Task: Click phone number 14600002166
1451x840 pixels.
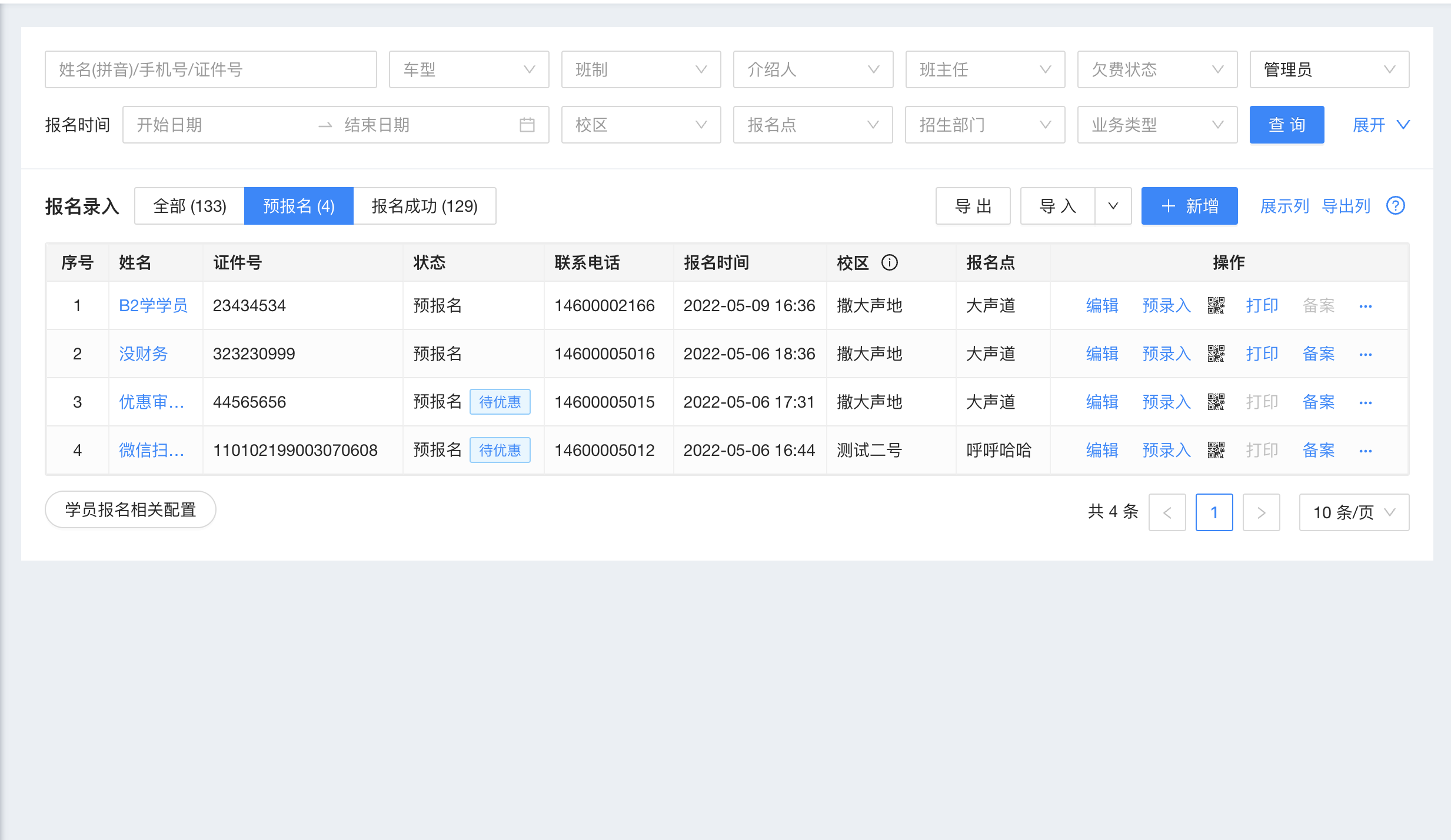Action: tap(604, 305)
